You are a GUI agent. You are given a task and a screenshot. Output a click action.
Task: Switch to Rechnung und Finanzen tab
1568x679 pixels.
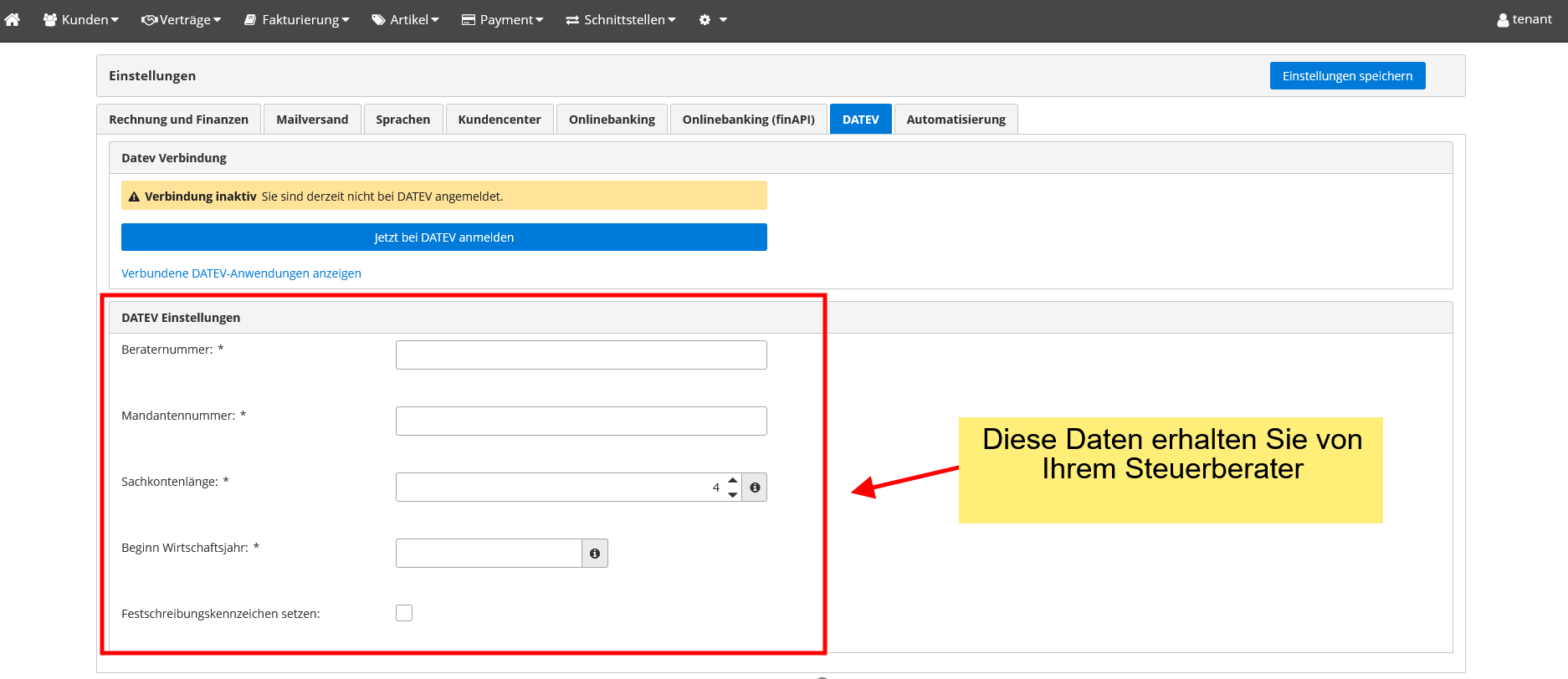178,120
